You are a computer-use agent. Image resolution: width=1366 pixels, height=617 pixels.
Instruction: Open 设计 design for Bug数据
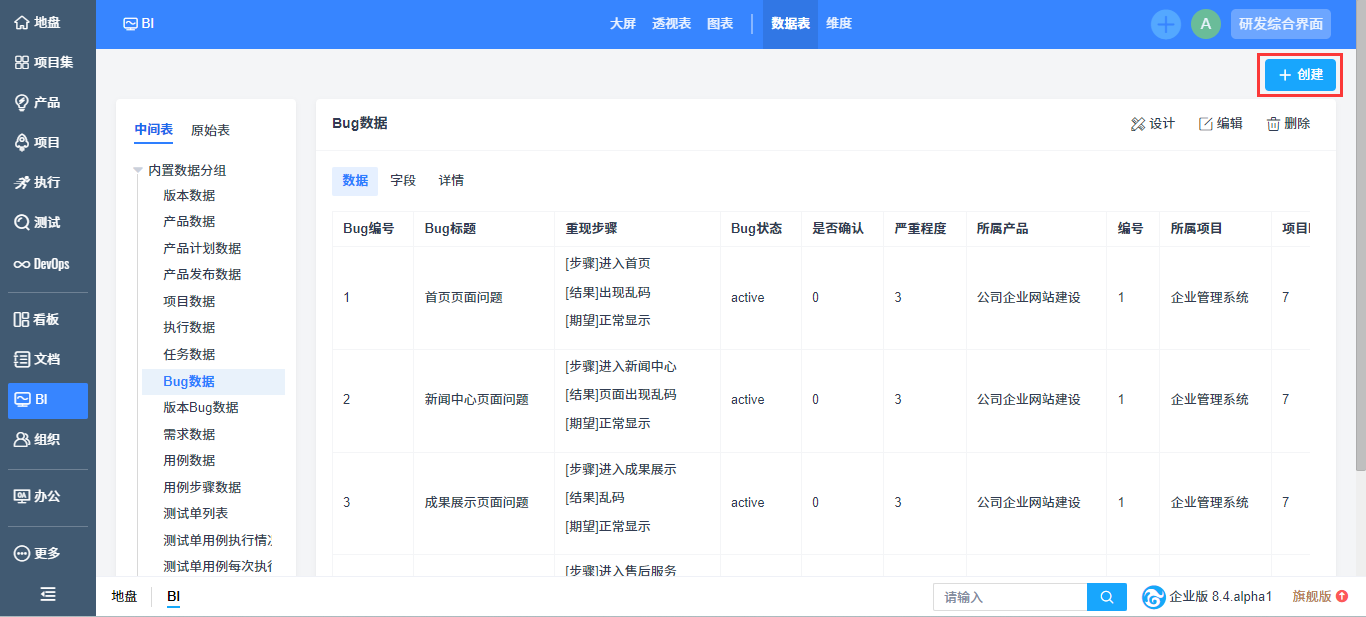1152,124
